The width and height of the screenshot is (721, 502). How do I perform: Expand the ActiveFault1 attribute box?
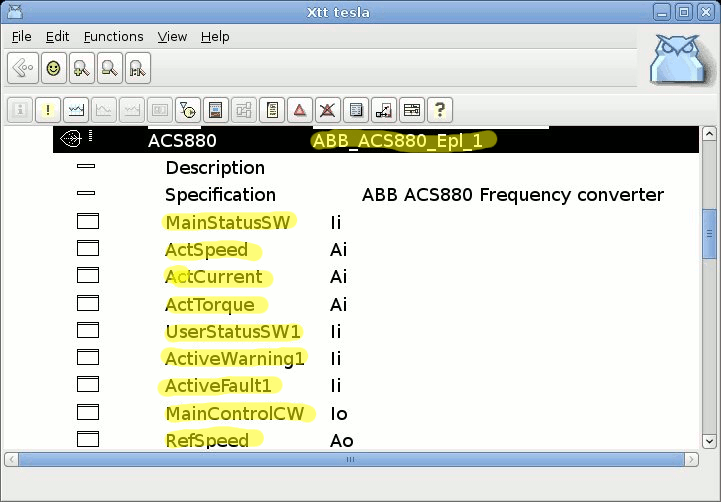pyautogui.click(x=88, y=384)
